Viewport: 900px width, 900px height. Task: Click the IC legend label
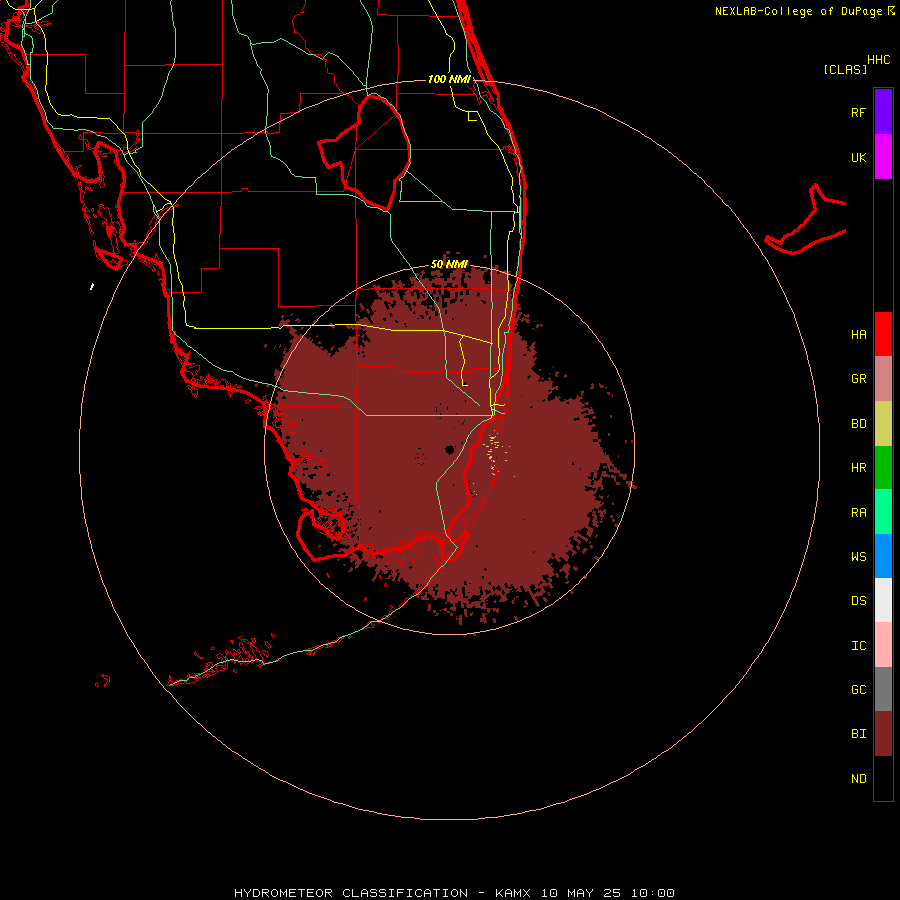[x=858, y=646]
